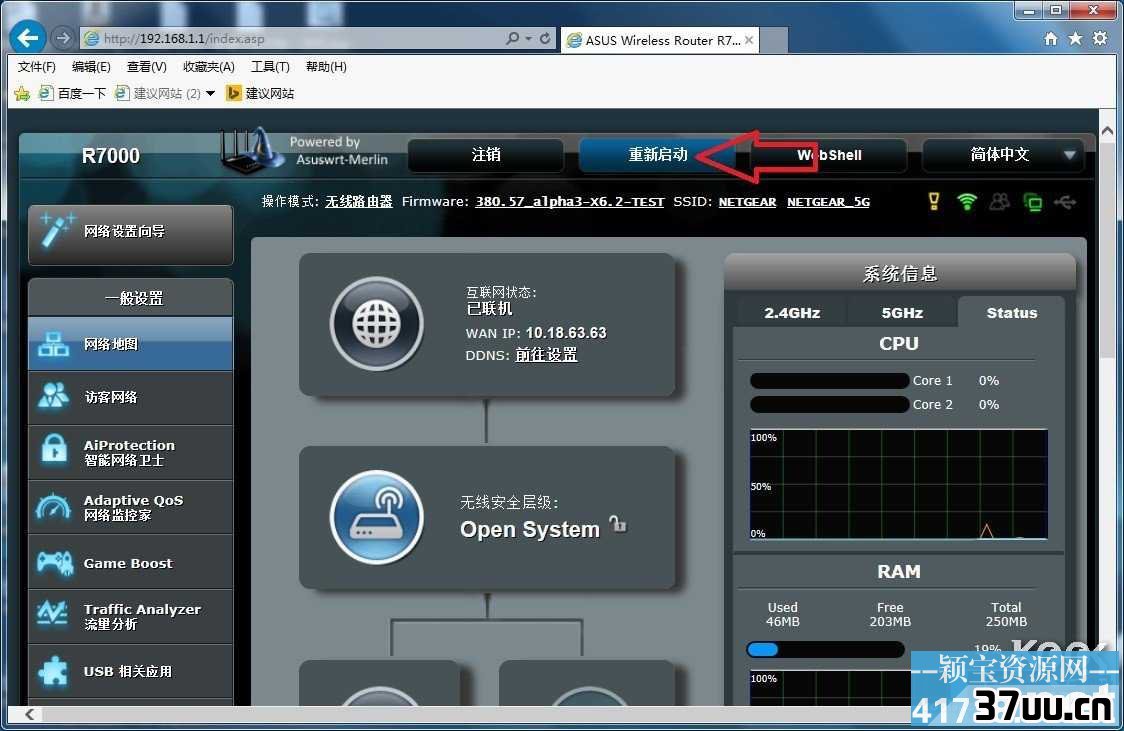Click the Core 1 CPU usage bar
This screenshot has width=1124, height=731.
(x=829, y=381)
